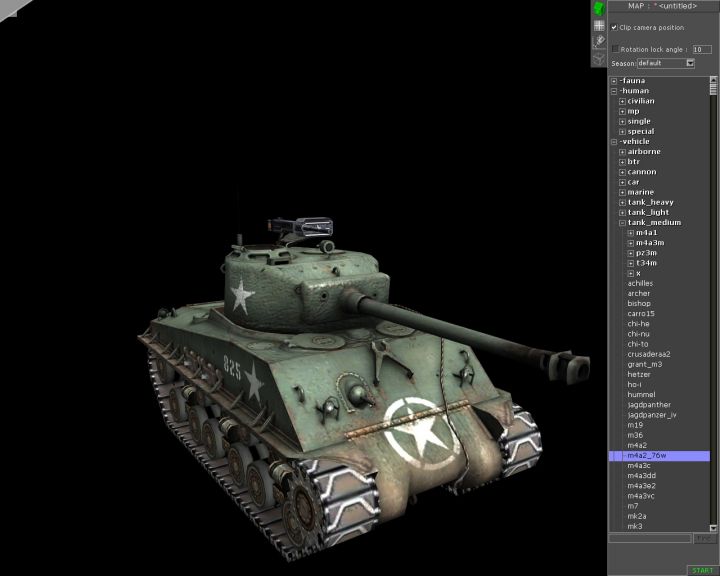Select the hetzer vehicle entry
This screenshot has height=576, width=720.
(639, 374)
